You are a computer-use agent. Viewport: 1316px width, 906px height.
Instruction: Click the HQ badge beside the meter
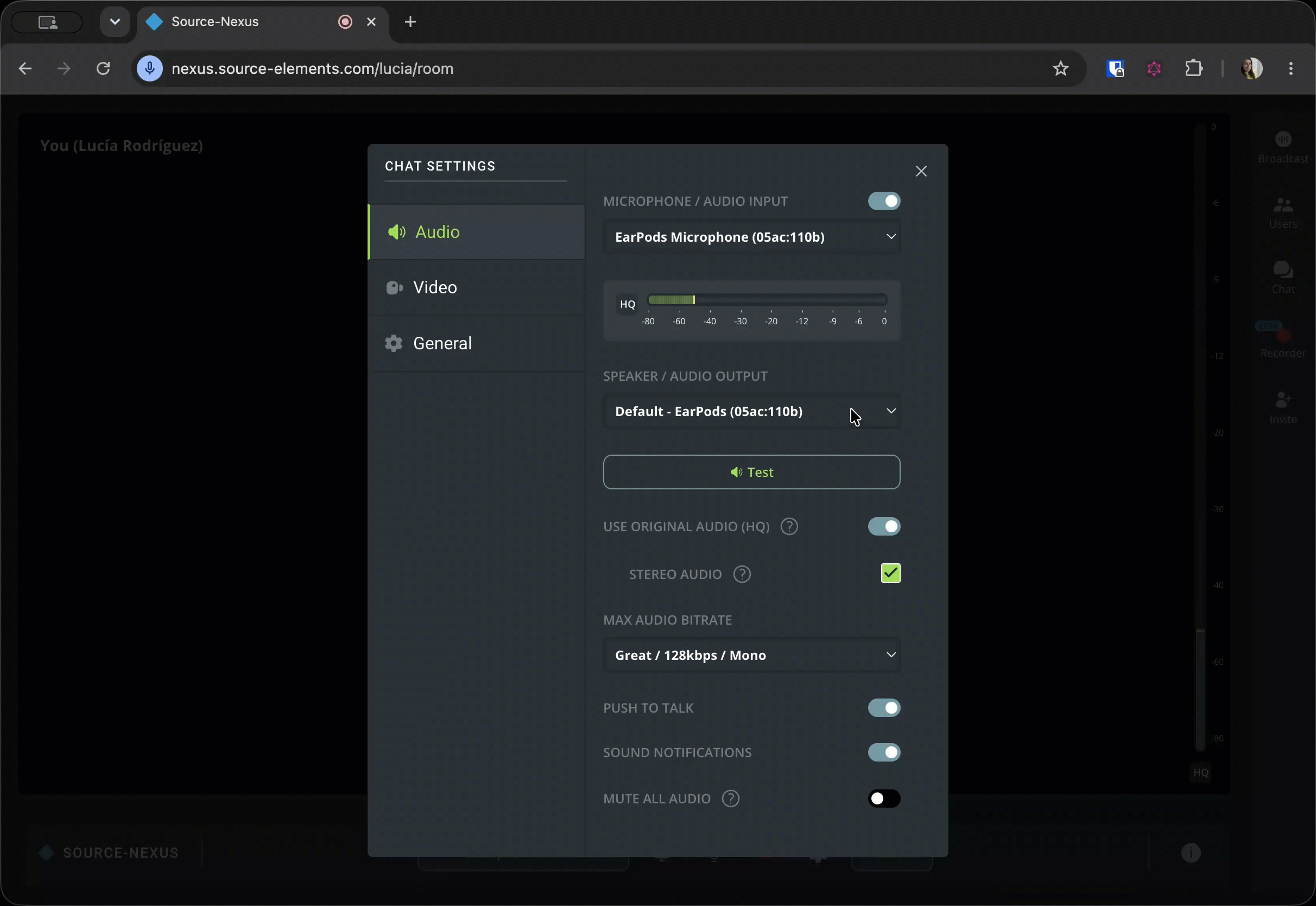[x=628, y=304]
